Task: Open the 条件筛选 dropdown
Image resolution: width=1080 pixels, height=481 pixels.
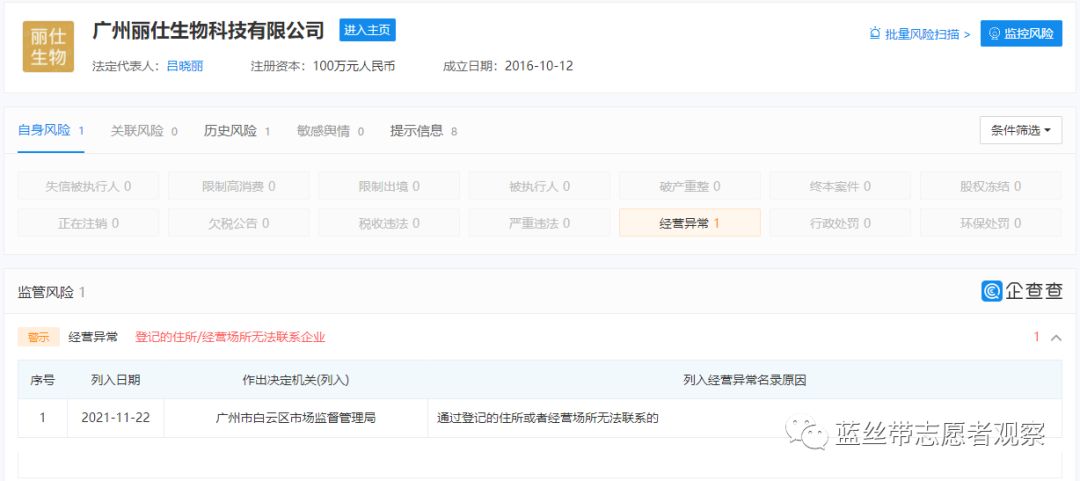Action: (x=1021, y=130)
